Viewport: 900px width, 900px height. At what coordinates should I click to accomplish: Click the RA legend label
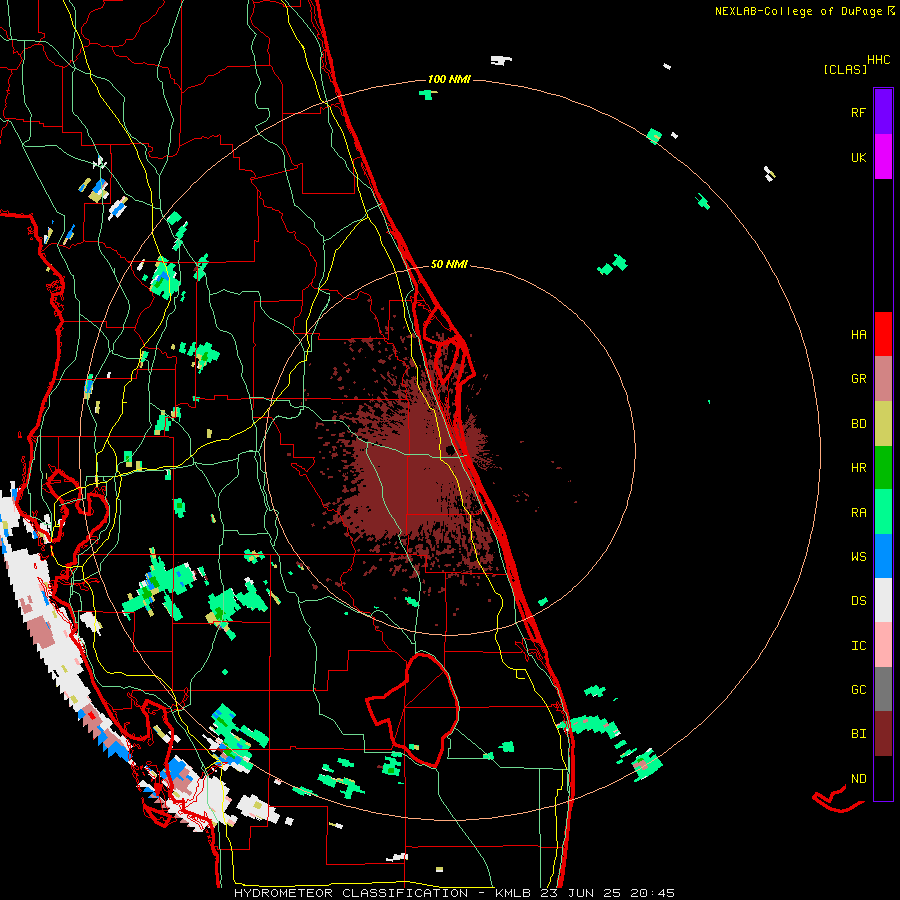(x=858, y=513)
